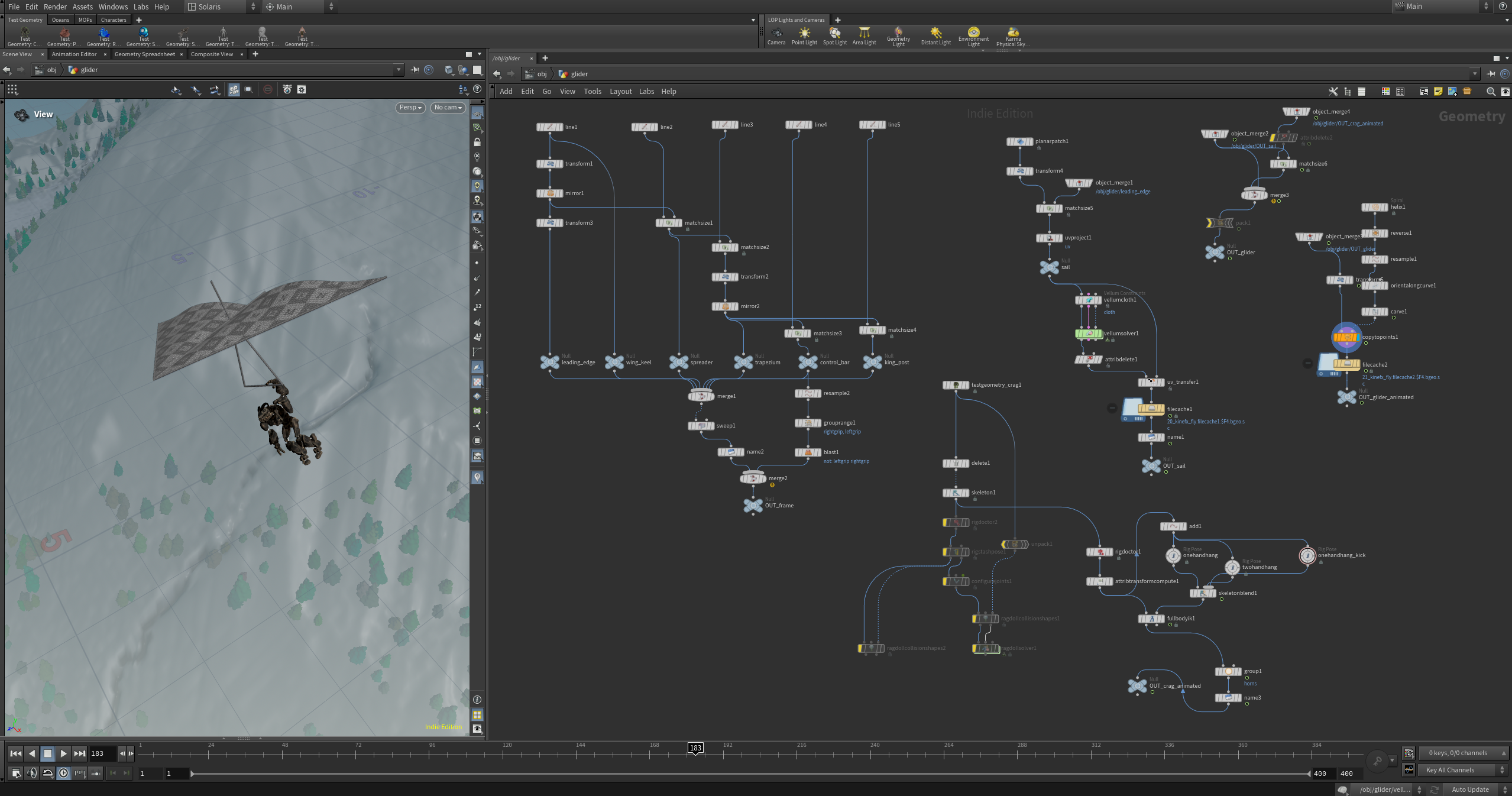
Task: Click the Auto Update button
Action: pos(1470,789)
